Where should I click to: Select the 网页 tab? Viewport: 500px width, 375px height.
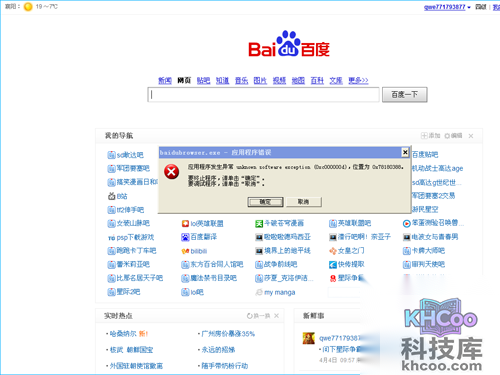click(x=184, y=80)
